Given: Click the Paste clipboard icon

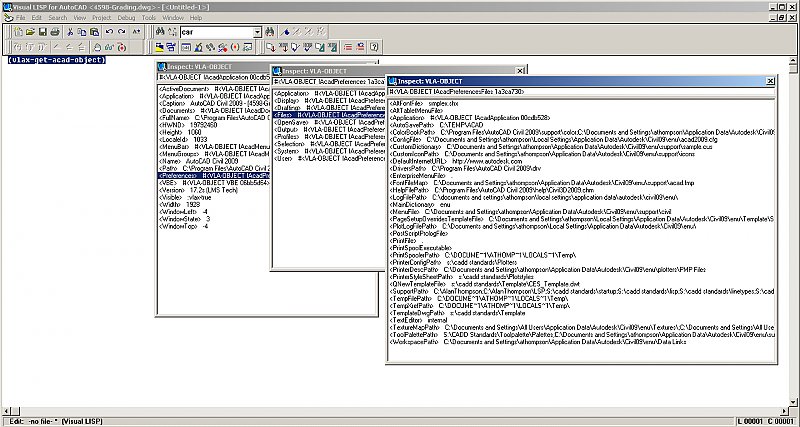Looking at the screenshot, I should pos(94,32).
